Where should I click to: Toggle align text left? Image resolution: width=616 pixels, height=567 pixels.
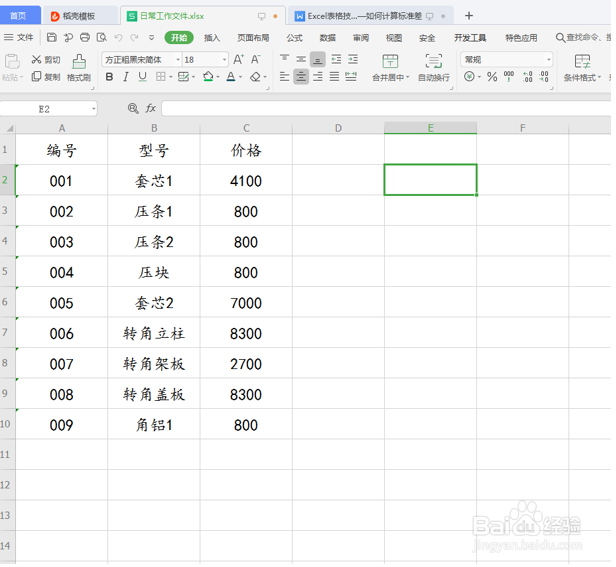click(x=284, y=76)
